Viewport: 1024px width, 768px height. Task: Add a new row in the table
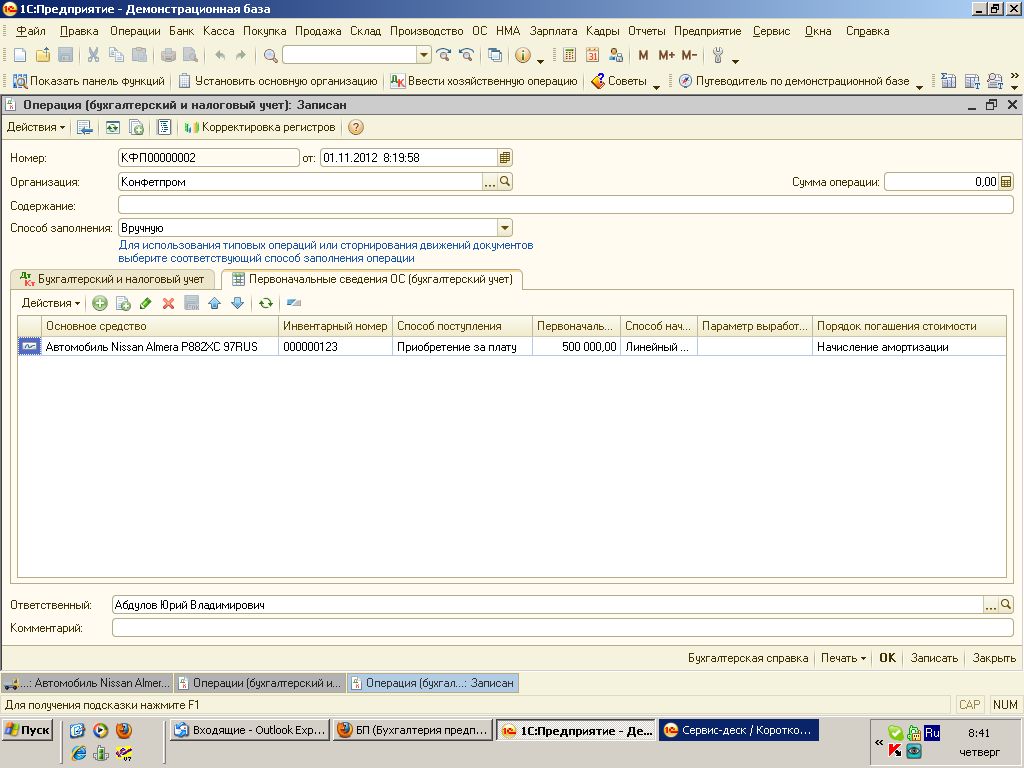(x=100, y=303)
